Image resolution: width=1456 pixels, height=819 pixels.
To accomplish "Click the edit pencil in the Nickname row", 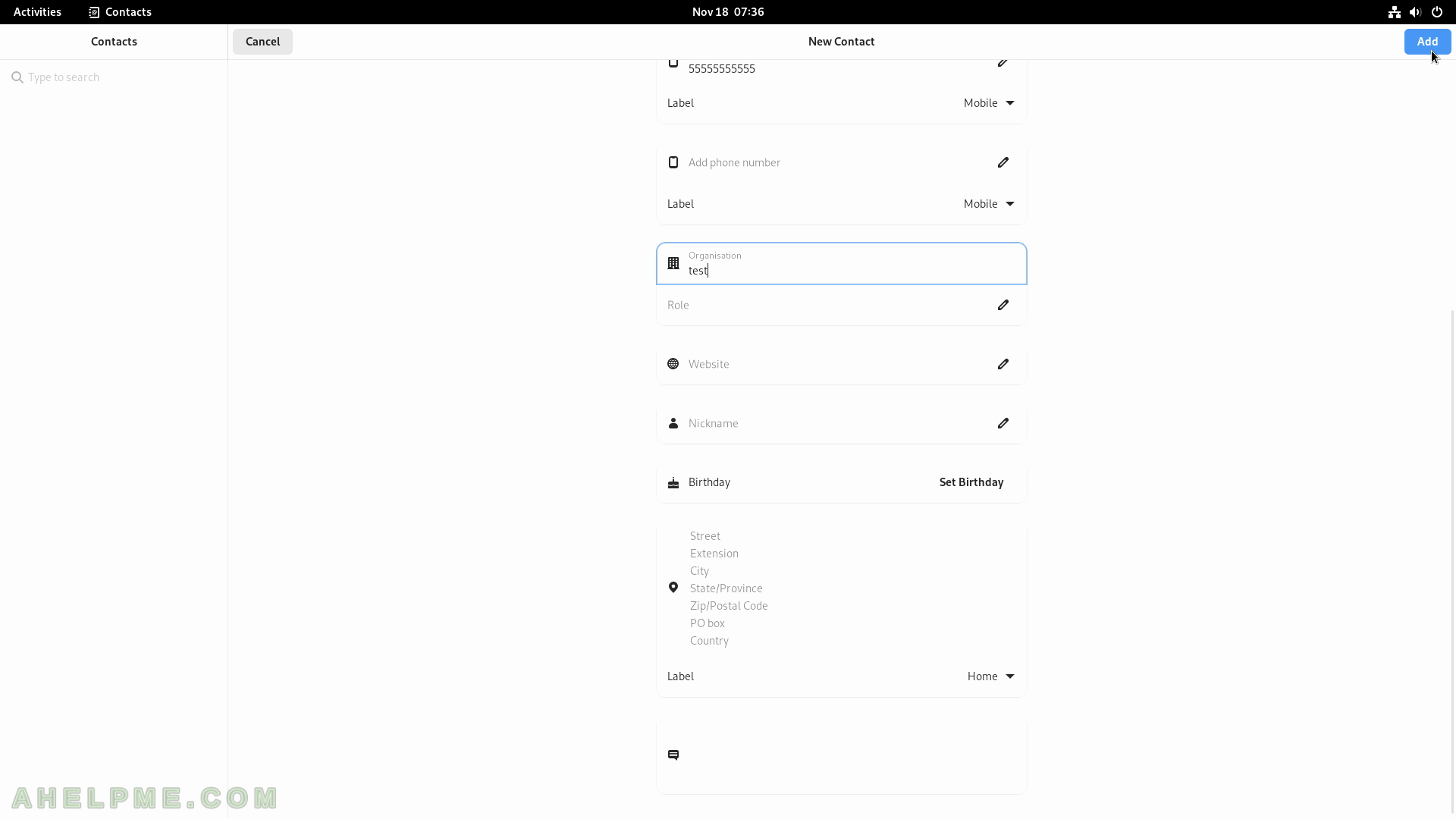I will 1003,423.
